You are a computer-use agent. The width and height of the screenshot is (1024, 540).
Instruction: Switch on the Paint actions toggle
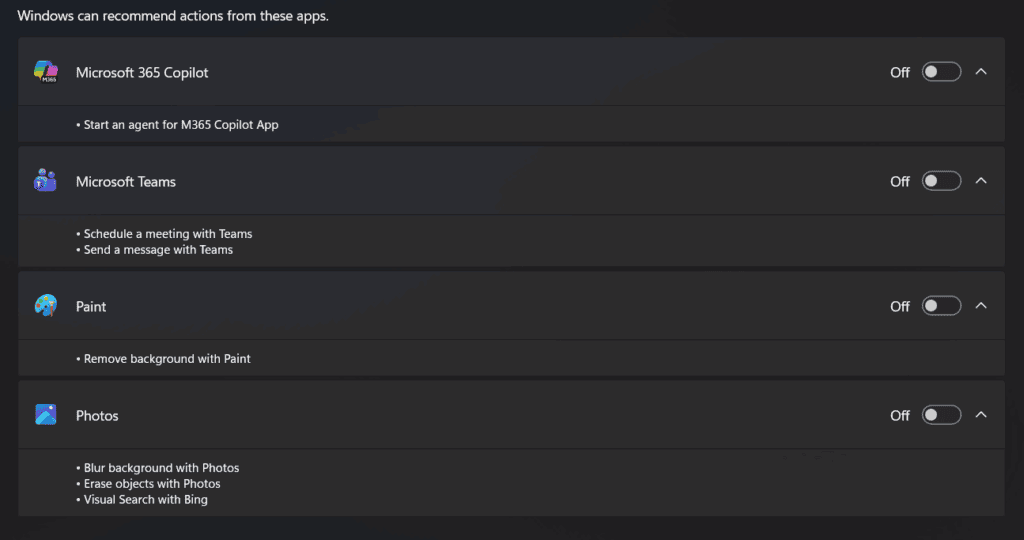click(941, 306)
